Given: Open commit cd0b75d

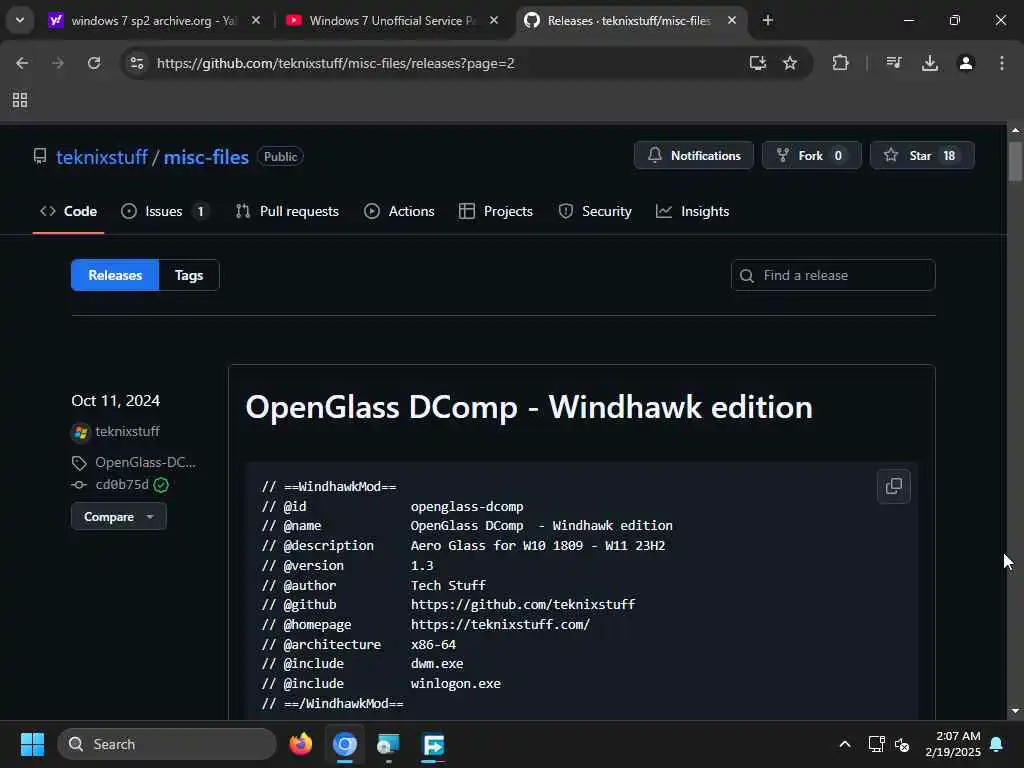Looking at the screenshot, I should tap(122, 485).
